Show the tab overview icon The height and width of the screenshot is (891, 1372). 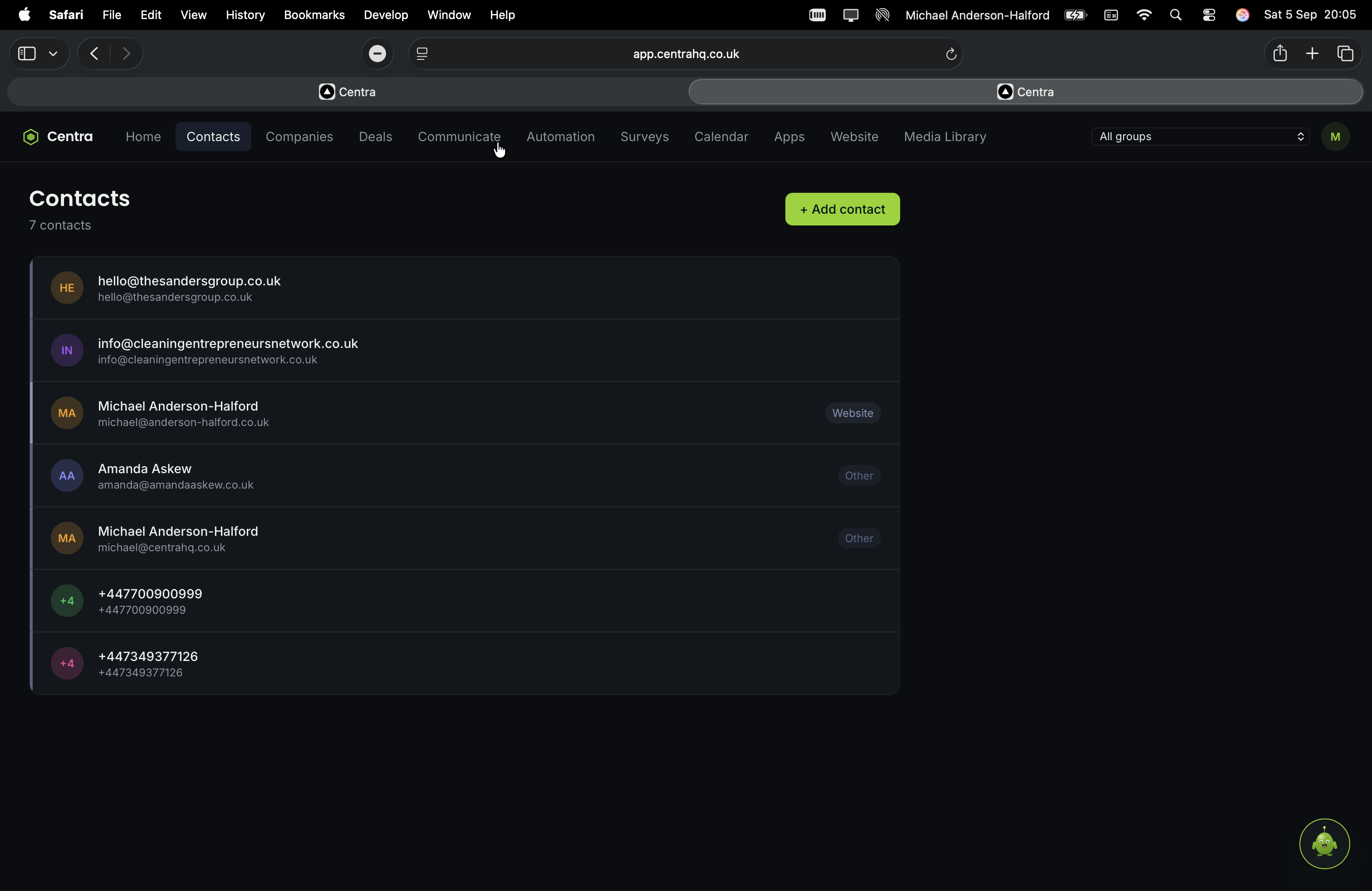coord(1346,54)
